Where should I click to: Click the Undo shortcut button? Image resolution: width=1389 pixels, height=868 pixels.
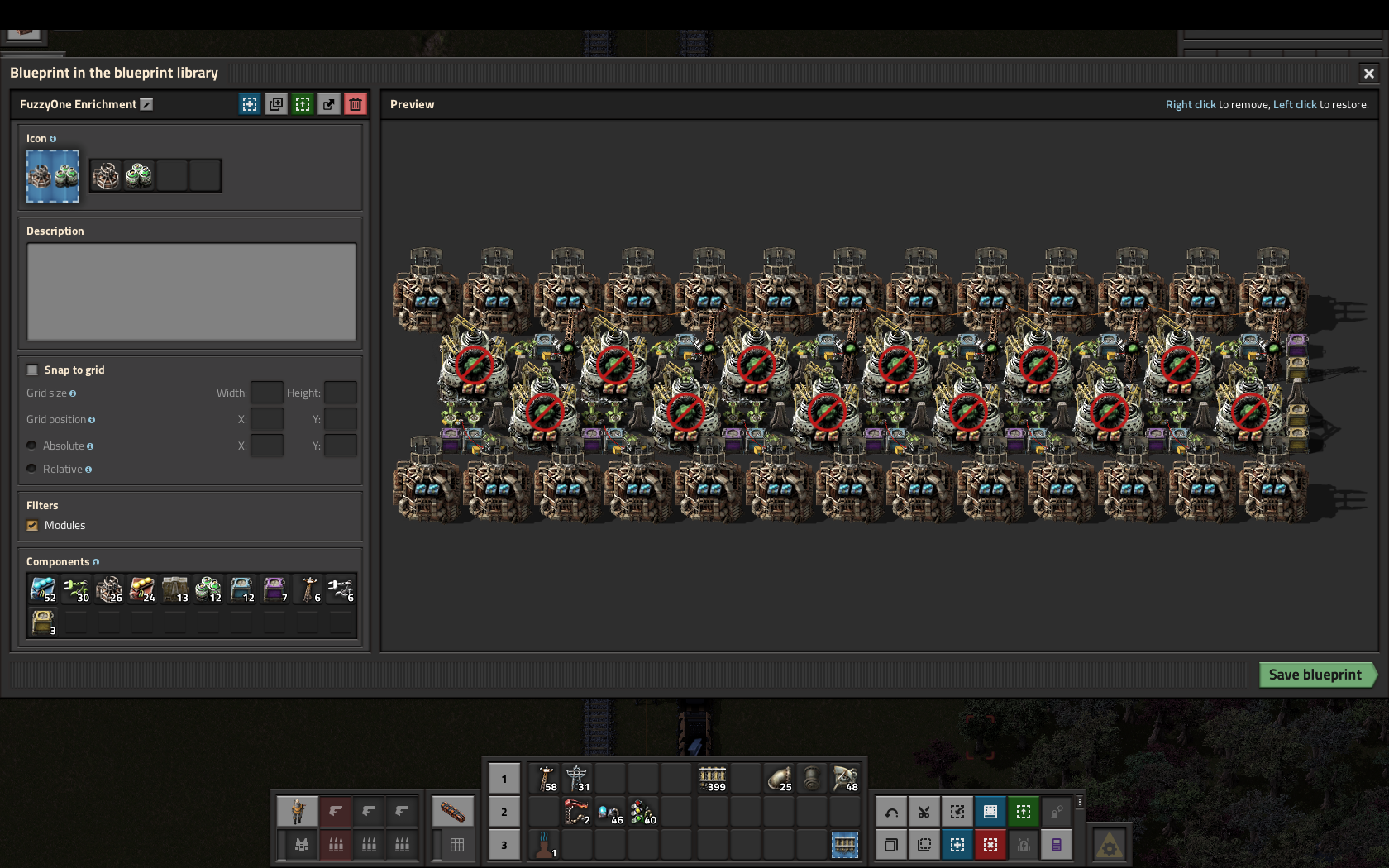pos(891,812)
